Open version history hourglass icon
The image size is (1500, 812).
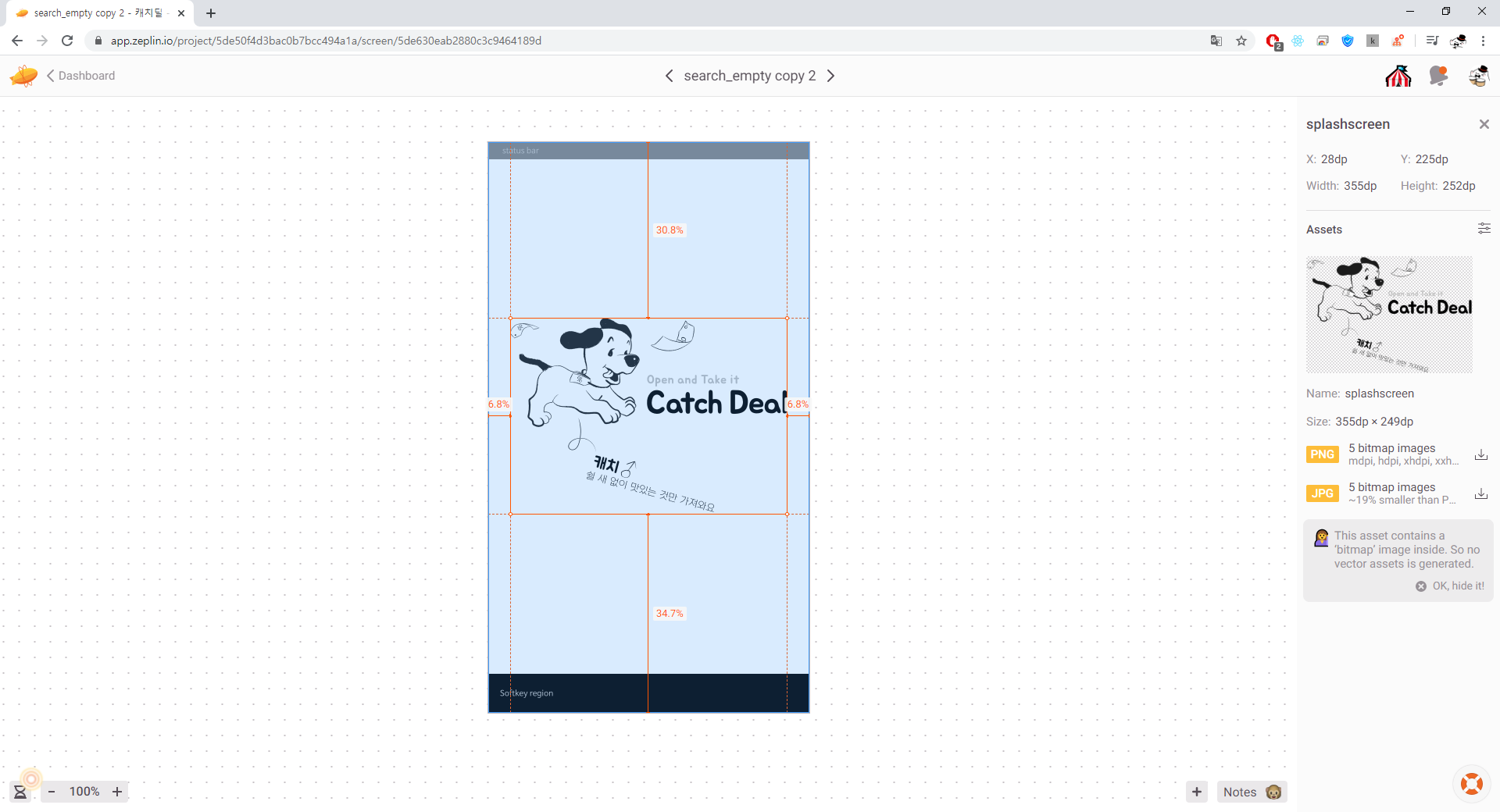pyautogui.click(x=20, y=792)
